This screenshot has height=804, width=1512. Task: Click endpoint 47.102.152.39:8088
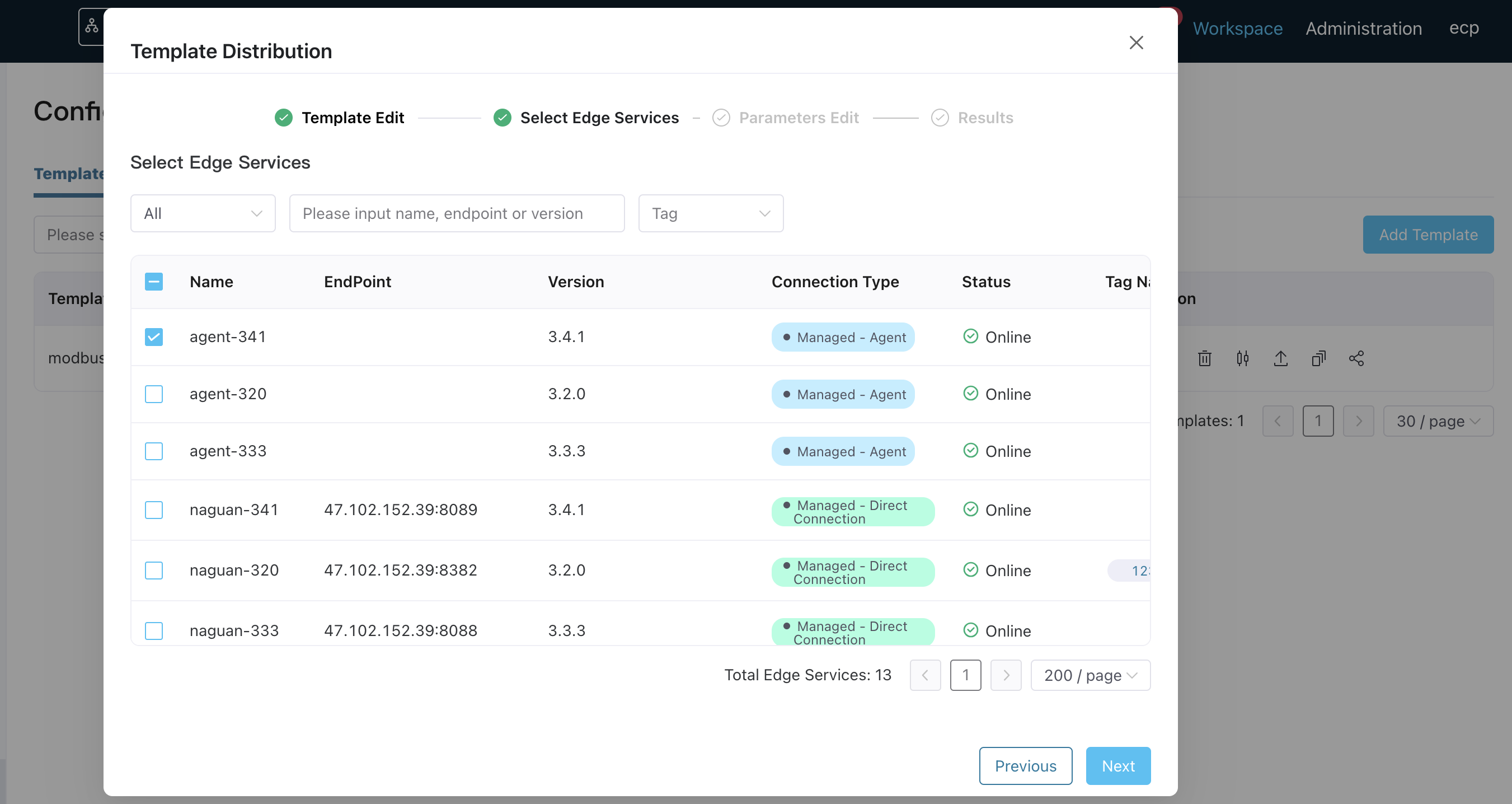pos(401,631)
